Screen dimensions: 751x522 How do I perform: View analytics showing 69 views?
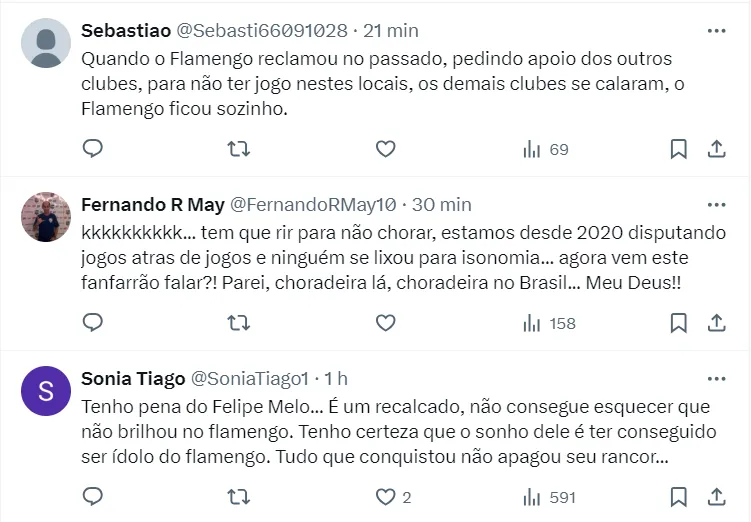tap(545, 149)
